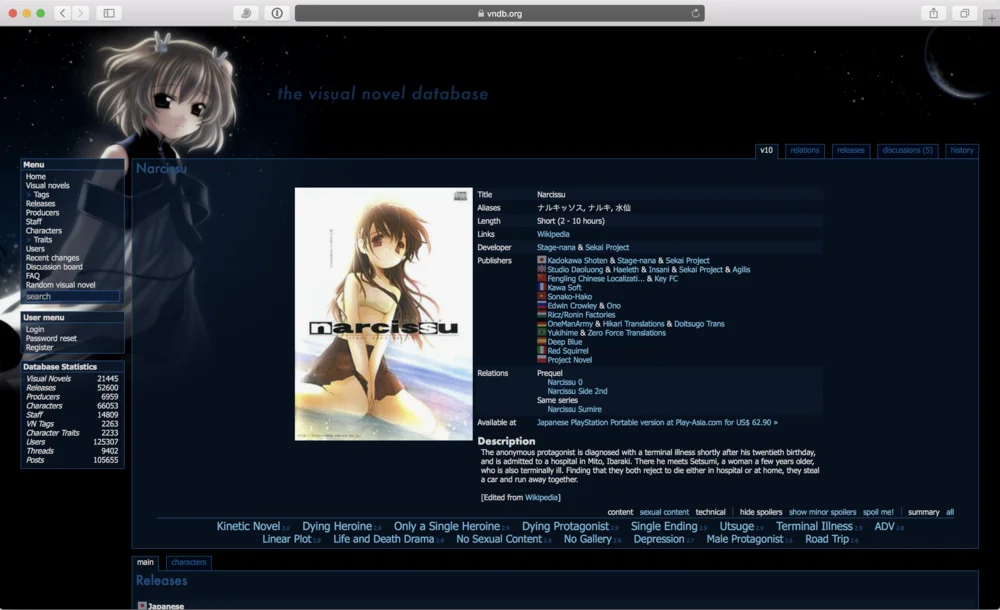
Task: Open Narcissu Sumire link
Action: tap(574, 409)
